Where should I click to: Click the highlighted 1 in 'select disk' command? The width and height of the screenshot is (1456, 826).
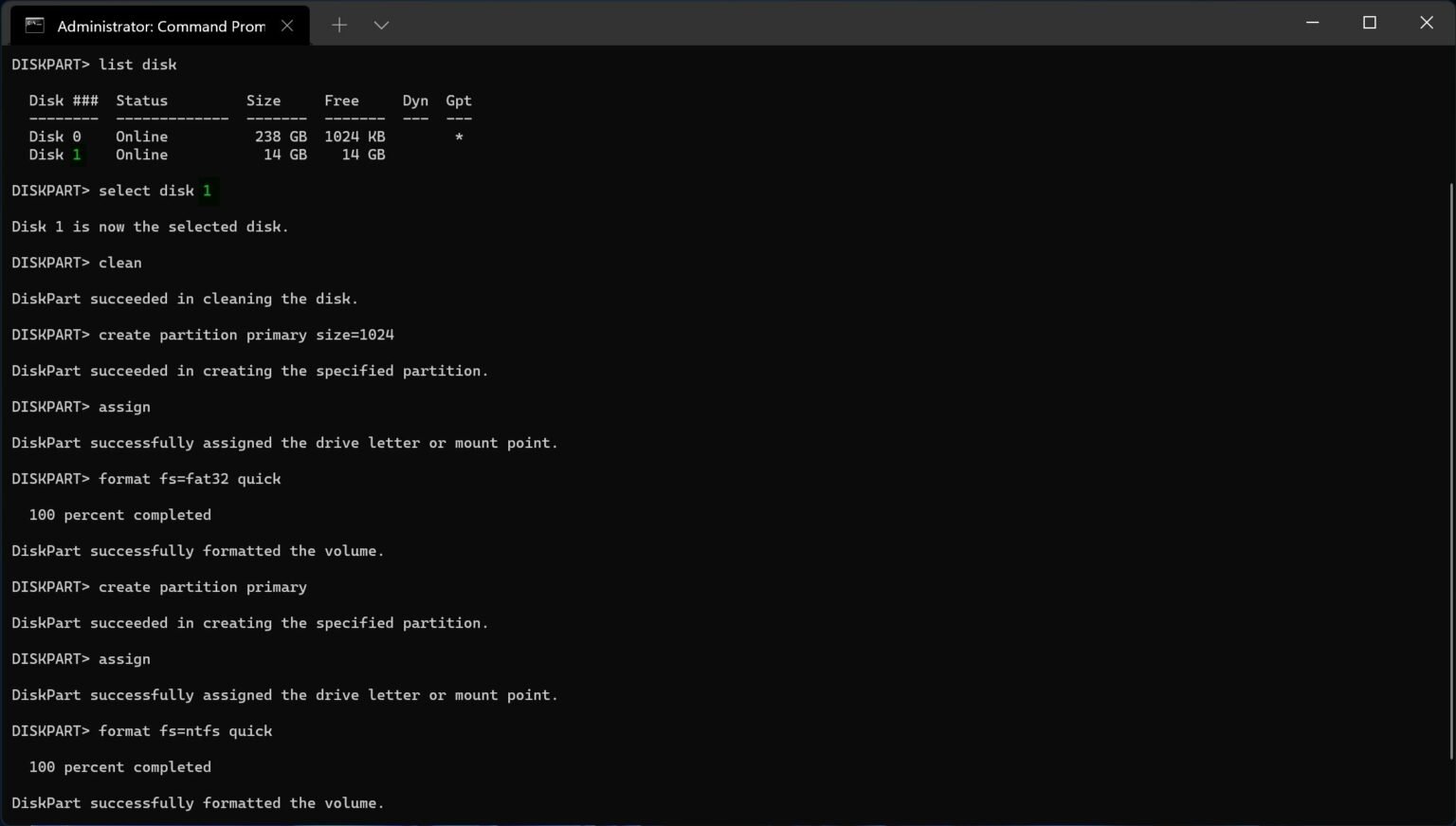tap(207, 191)
